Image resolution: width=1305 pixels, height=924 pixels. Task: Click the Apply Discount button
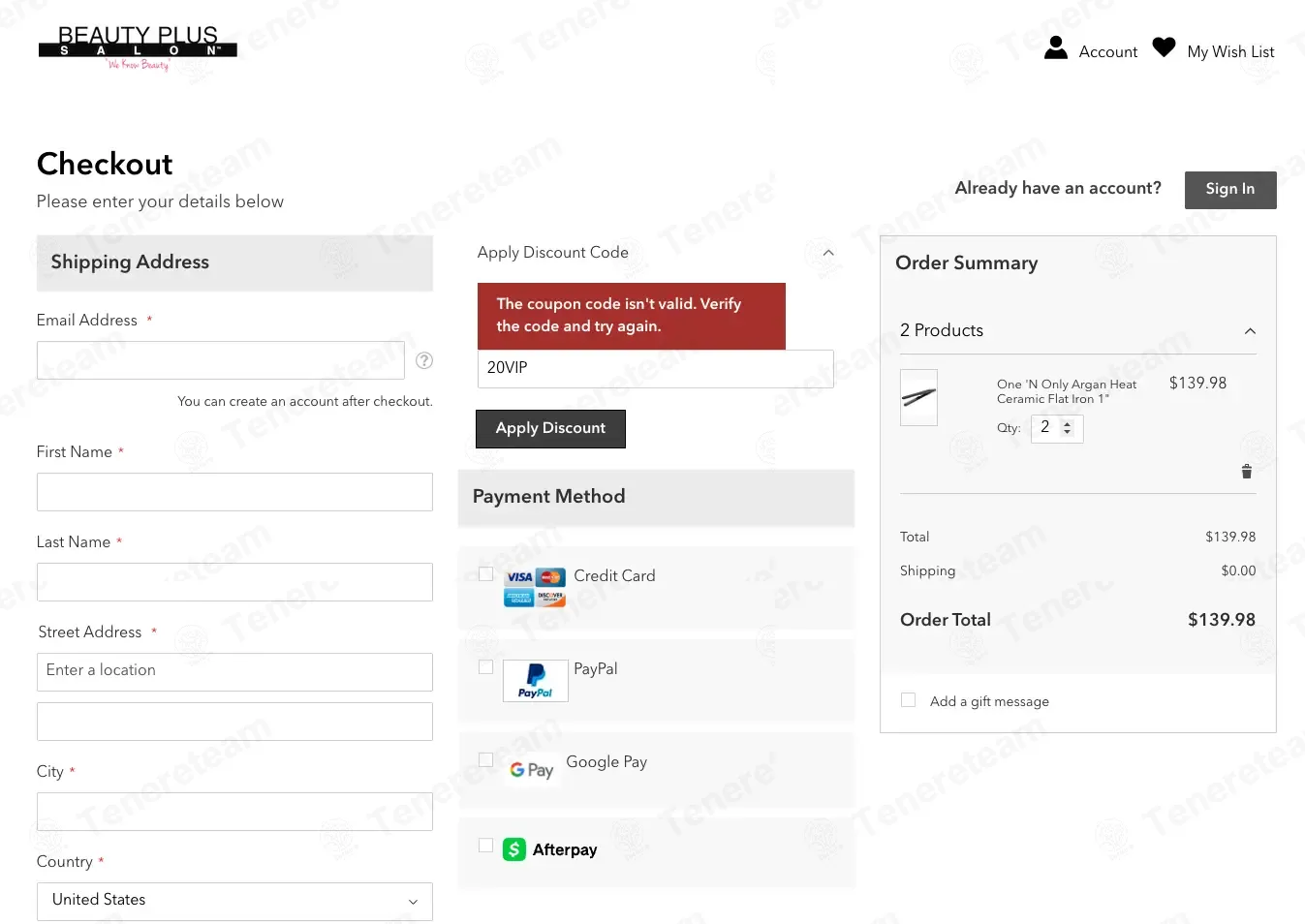pyautogui.click(x=550, y=429)
